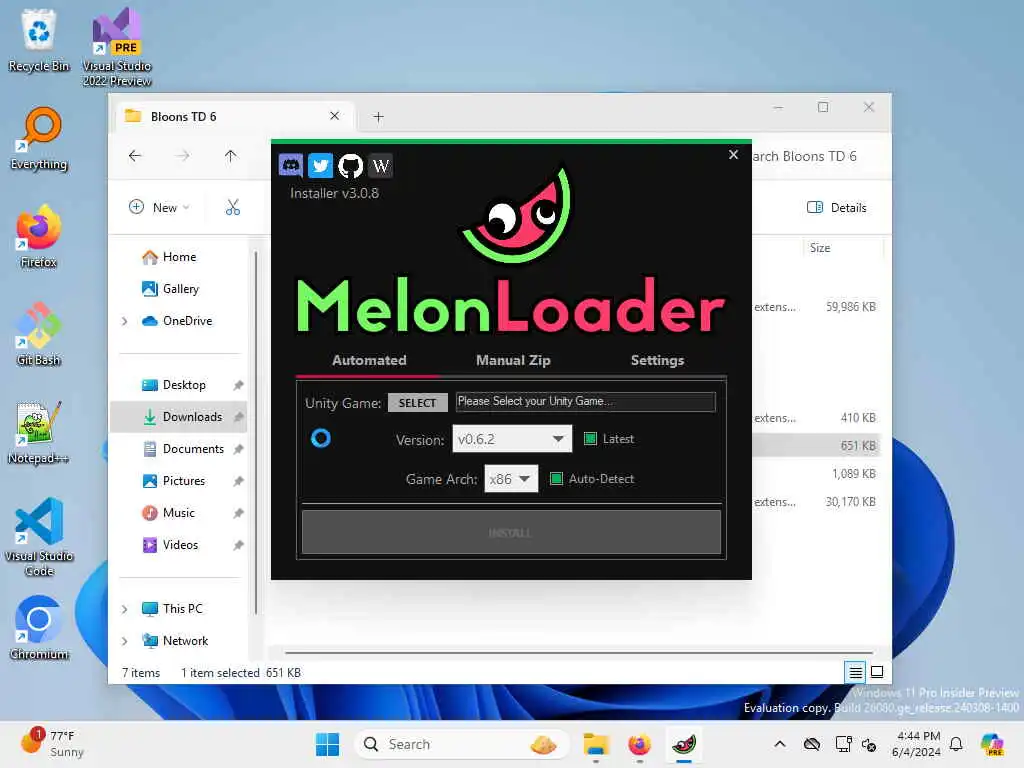The image size is (1024, 768).
Task: Open Pictures in quick access
Action: tap(184, 481)
